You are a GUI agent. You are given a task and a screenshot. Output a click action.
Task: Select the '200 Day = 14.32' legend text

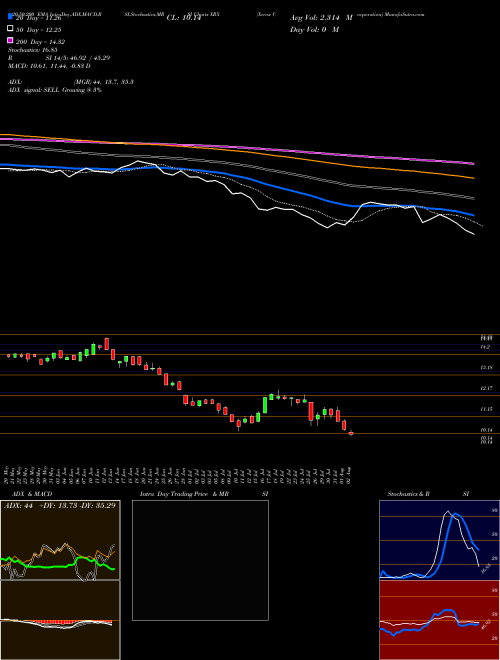pos(41,42)
